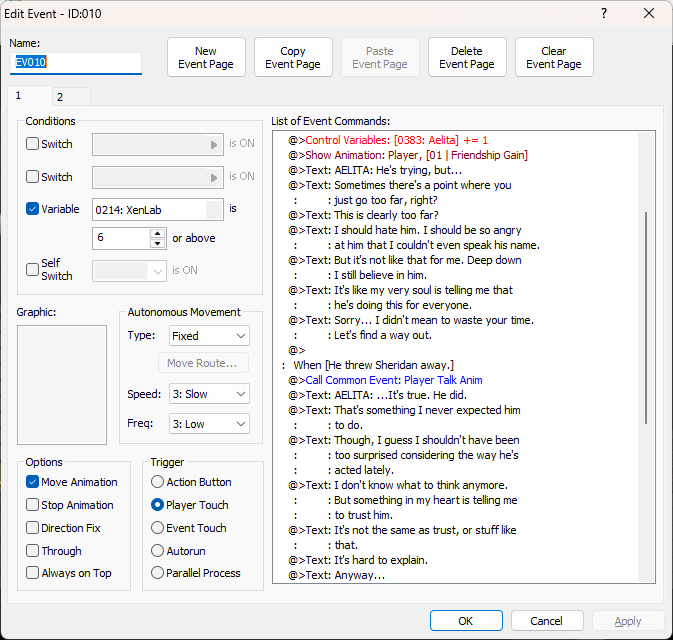This screenshot has width=673, height=640.
Task: Toggle the Self Switch checkbox
Action: 33,270
